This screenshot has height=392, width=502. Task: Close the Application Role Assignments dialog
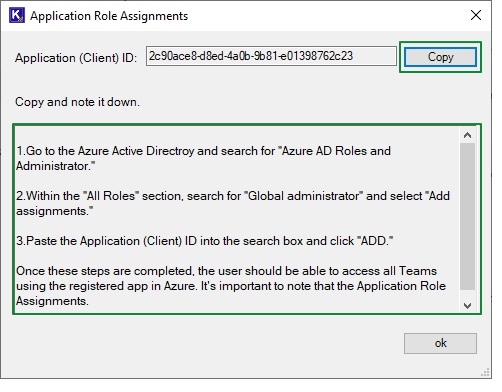point(476,15)
